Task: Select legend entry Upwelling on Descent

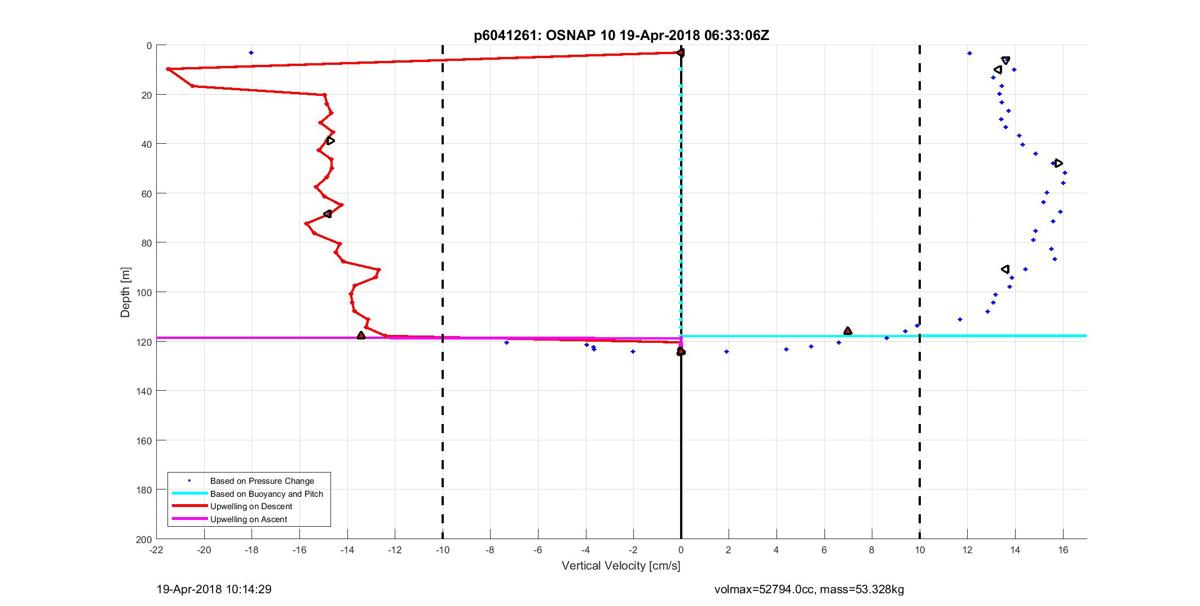Action: point(251,507)
